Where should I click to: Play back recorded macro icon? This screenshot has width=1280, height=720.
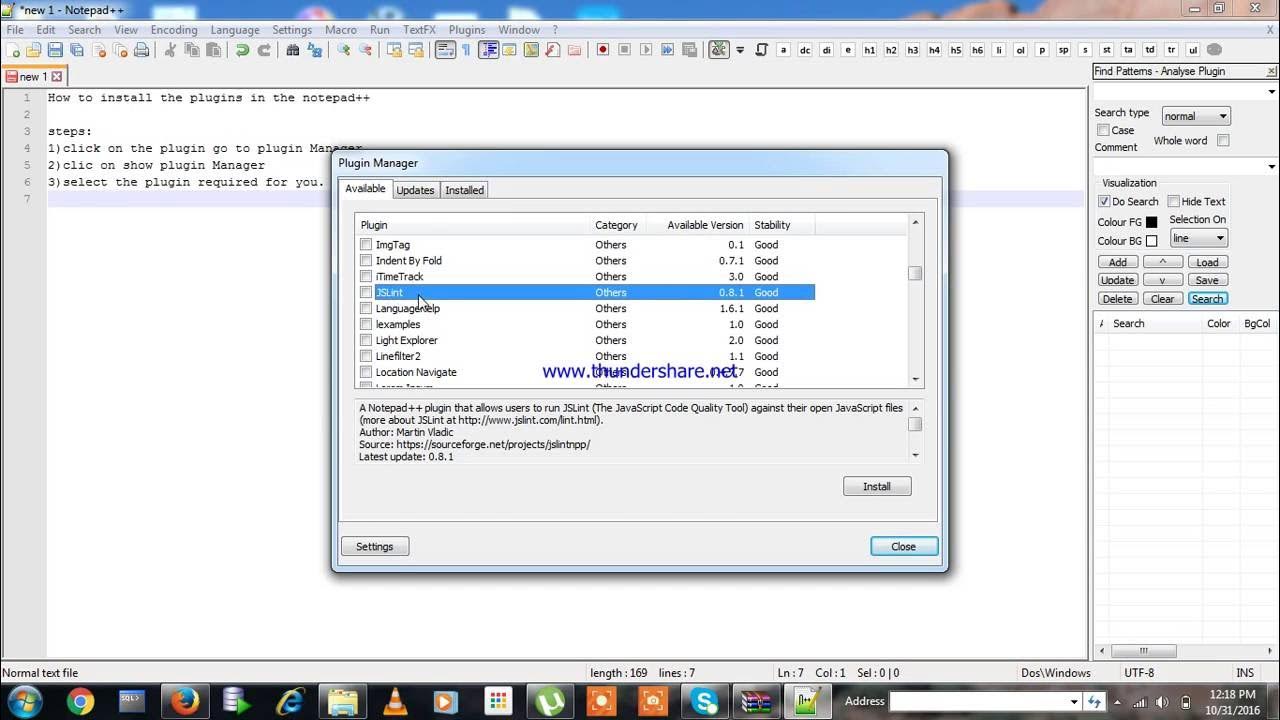(646, 50)
